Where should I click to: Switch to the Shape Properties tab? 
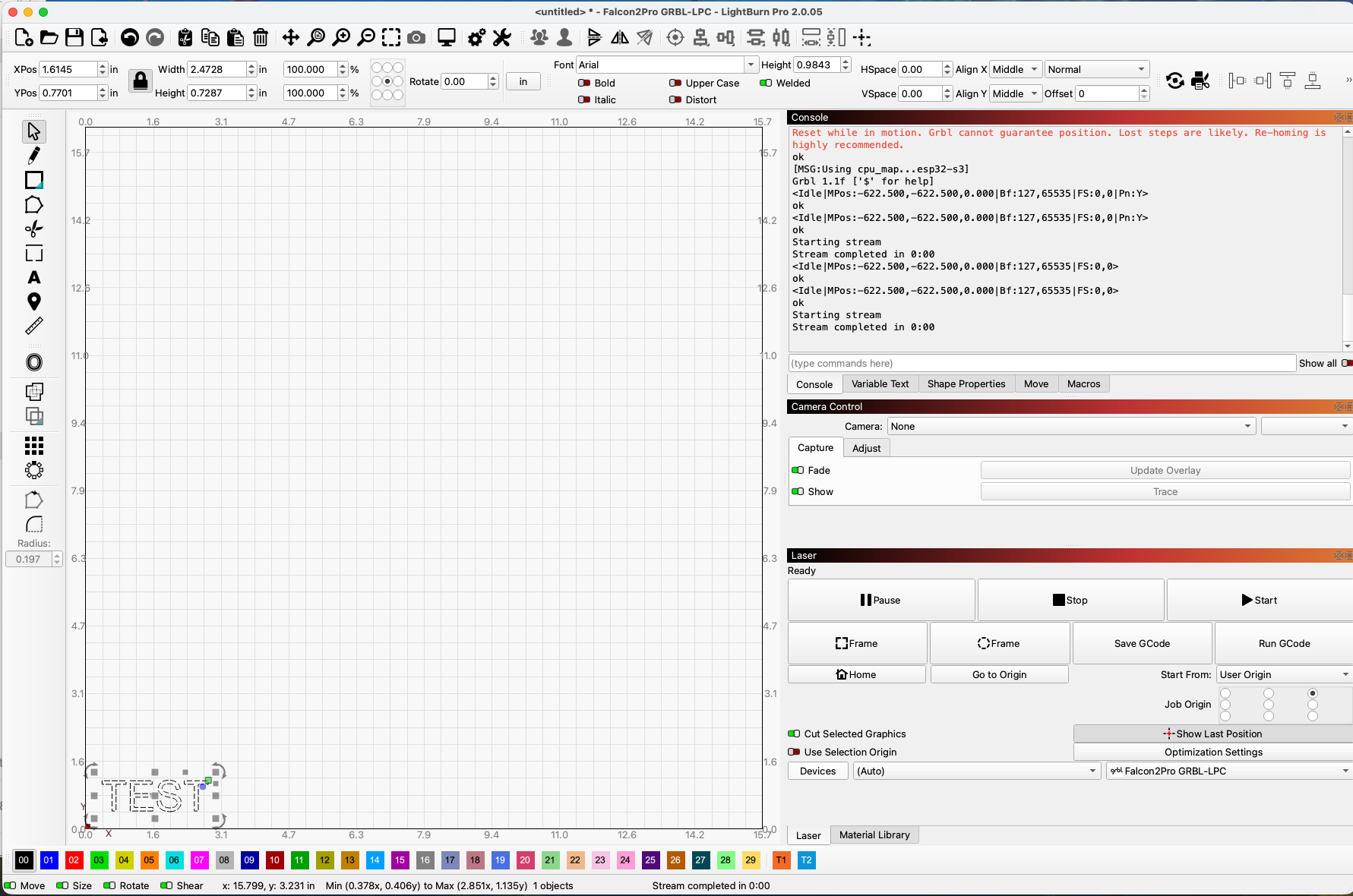click(966, 383)
